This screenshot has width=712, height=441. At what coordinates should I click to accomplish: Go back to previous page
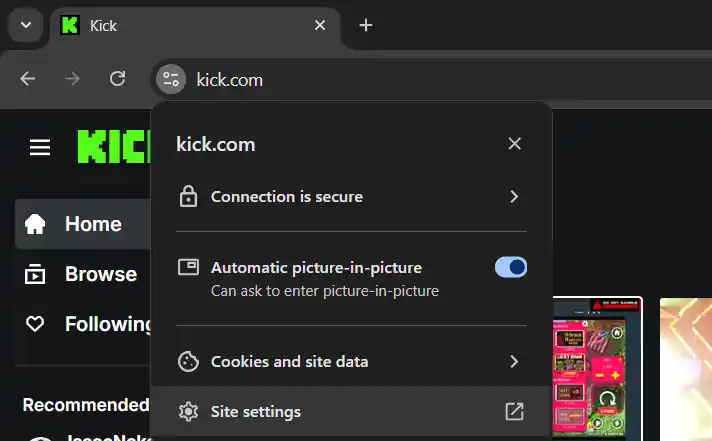[x=28, y=79]
